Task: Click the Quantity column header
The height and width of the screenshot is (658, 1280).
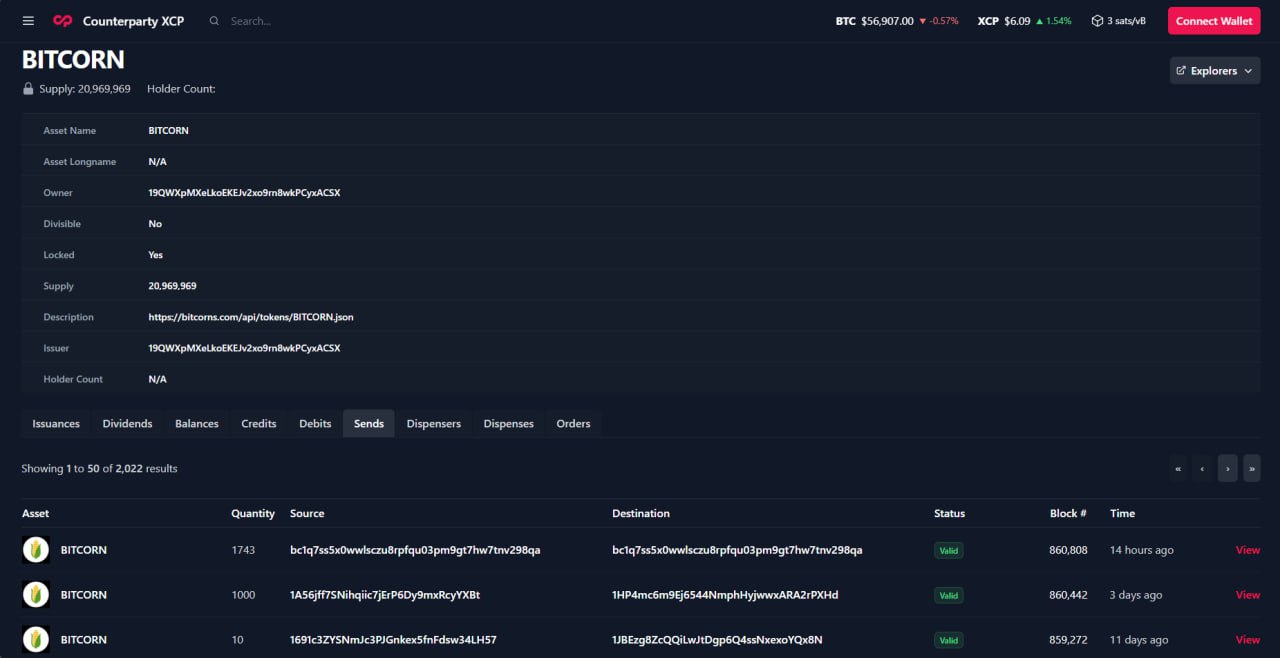Action: (253, 513)
